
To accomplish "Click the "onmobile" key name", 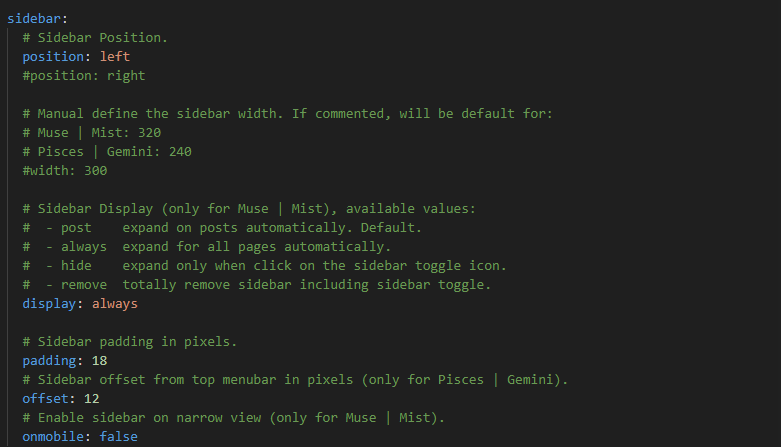I will (x=57, y=436).
